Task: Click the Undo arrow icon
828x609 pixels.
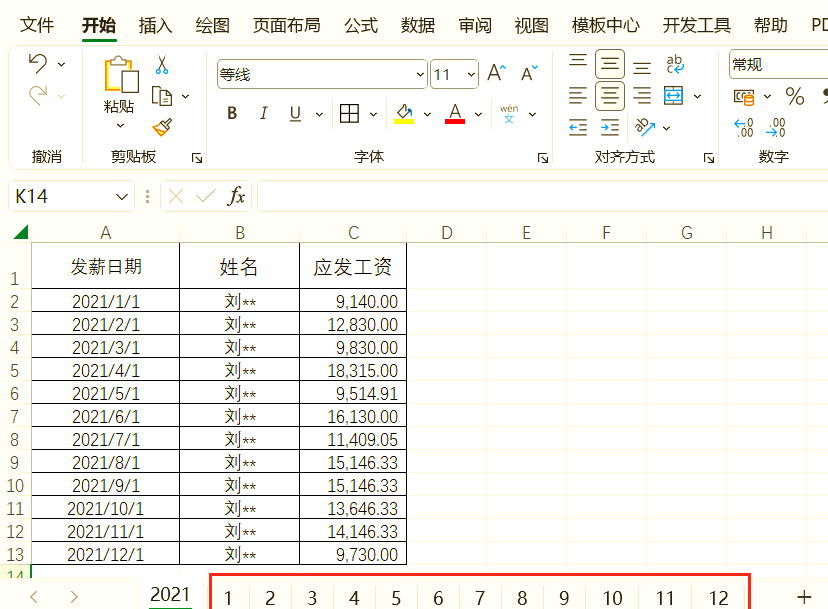Action: click(x=38, y=64)
